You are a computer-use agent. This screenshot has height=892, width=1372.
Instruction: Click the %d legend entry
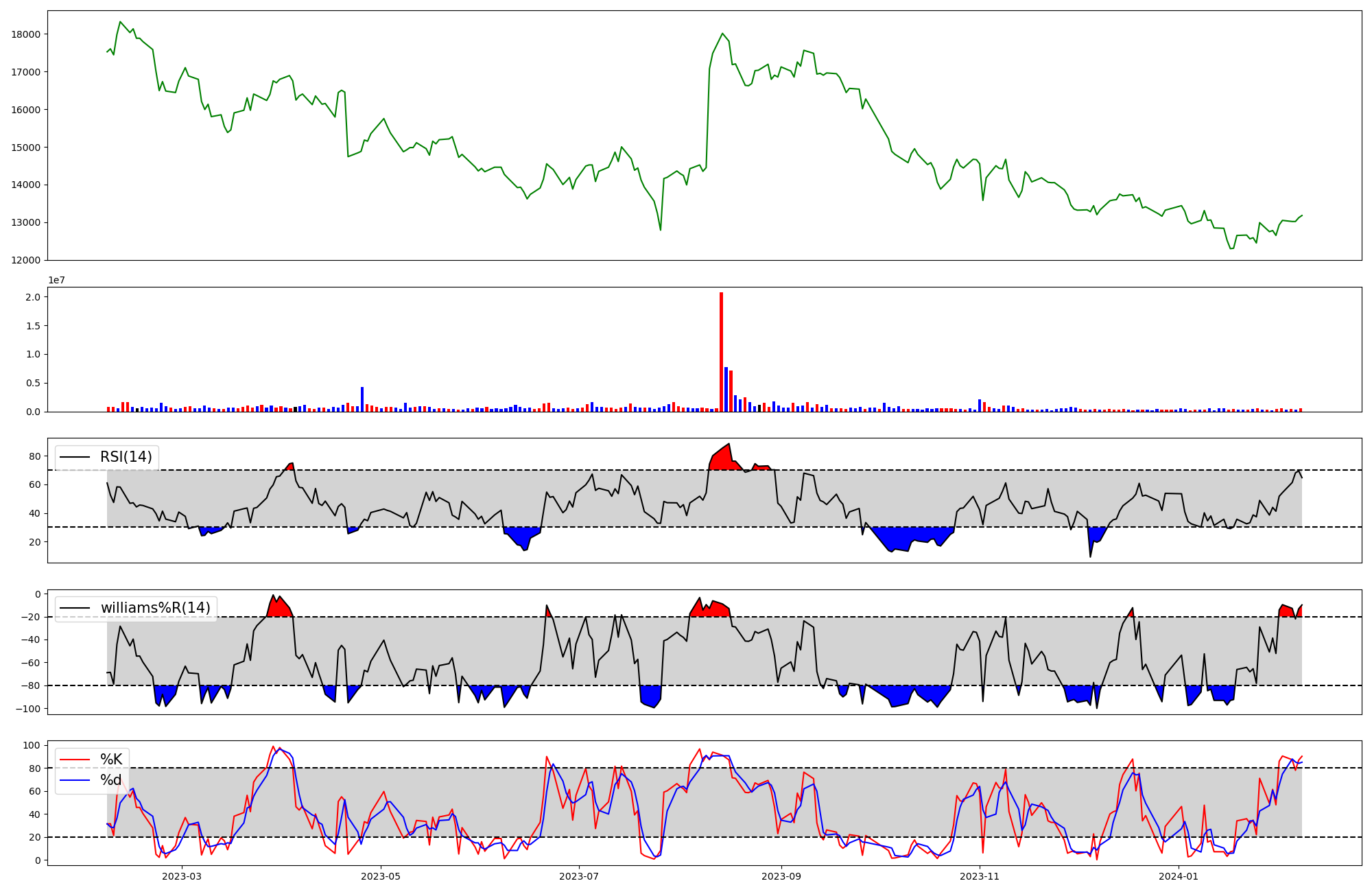pyautogui.click(x=111, y=780)
